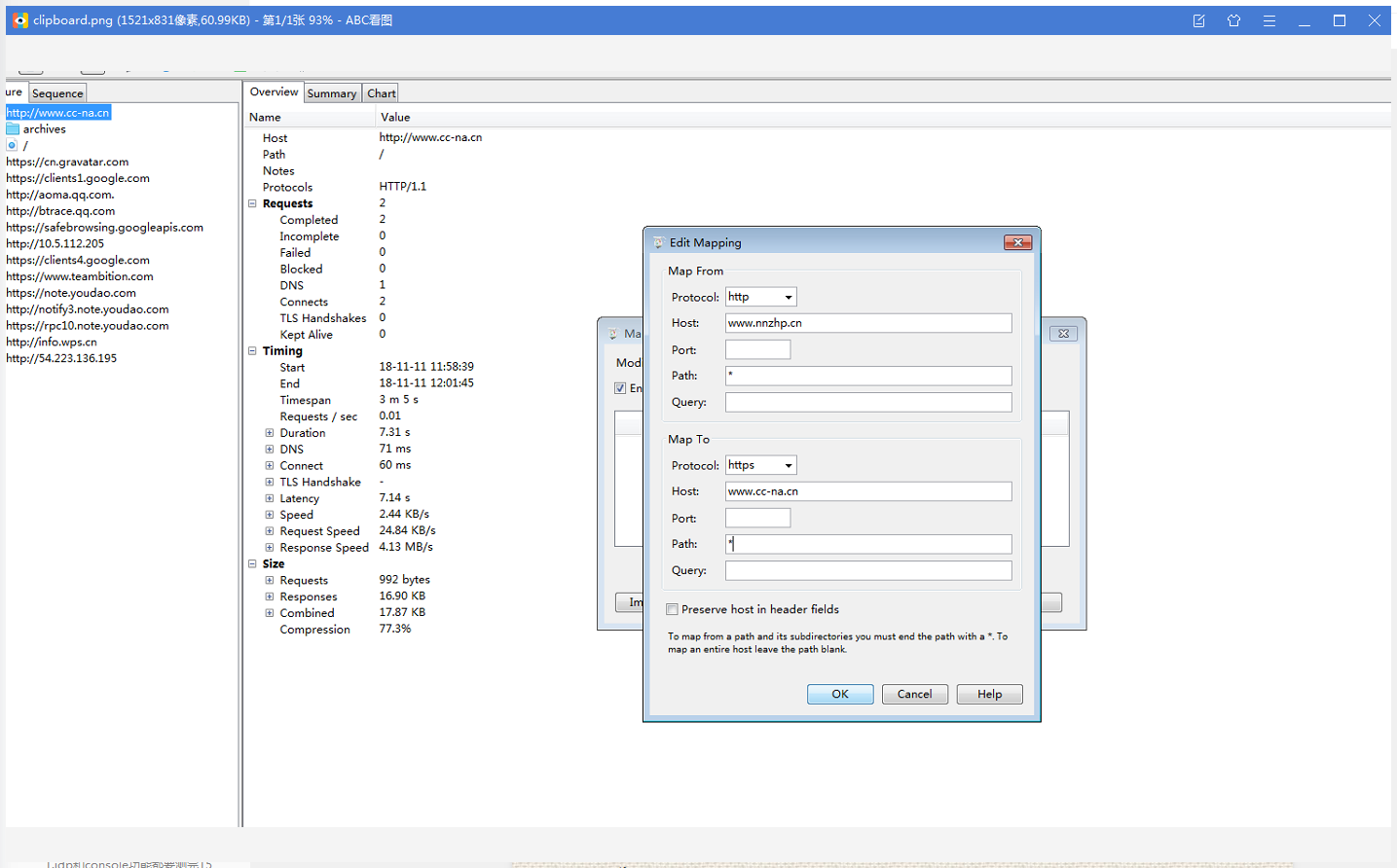Image resolution: width=1397 pixels, height=868 pixels.
Task: Collapse the Size section
Action: pyautogui.click(x=252, y=563)
